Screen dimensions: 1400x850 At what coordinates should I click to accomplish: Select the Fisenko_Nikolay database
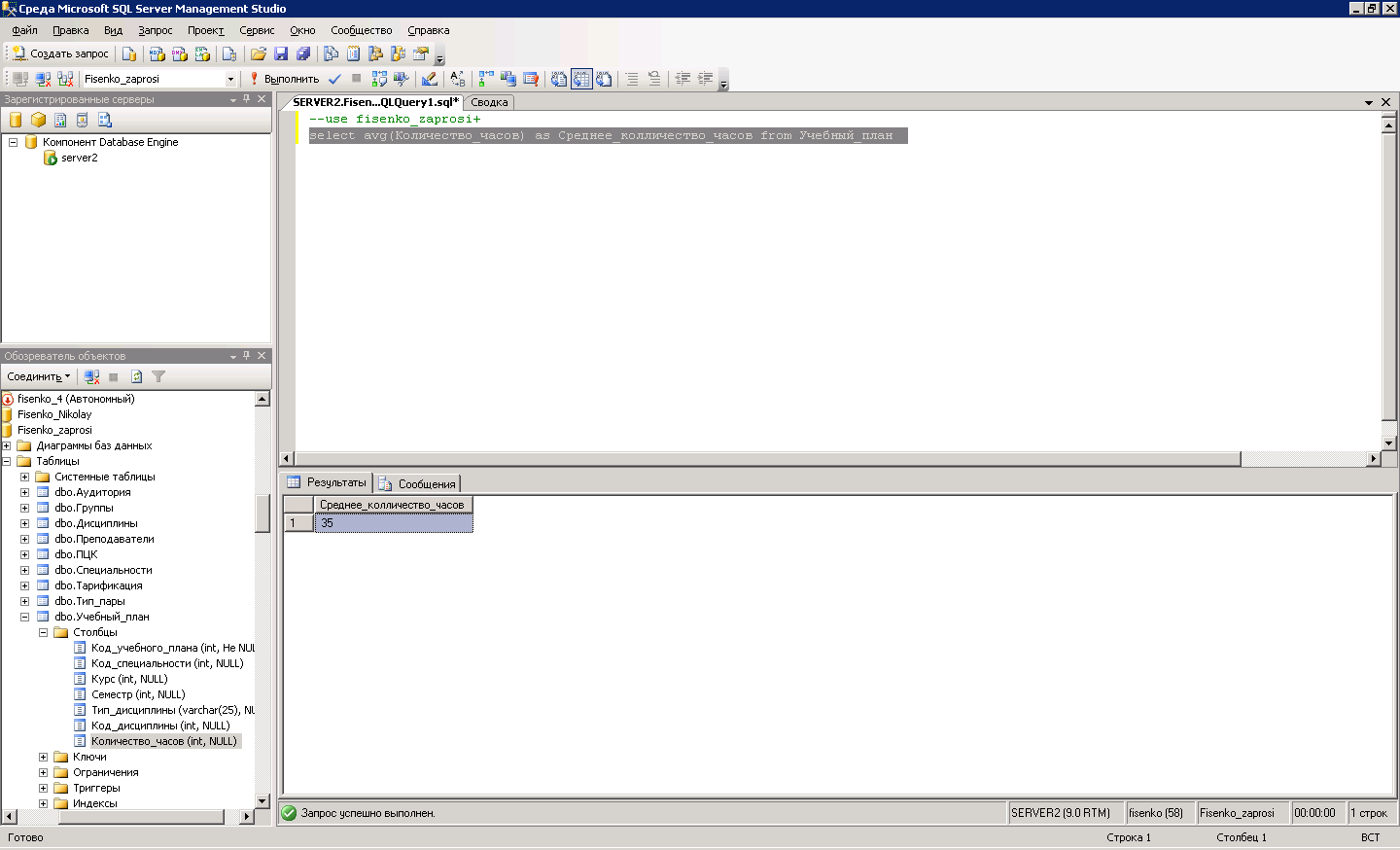coord(54,414)
